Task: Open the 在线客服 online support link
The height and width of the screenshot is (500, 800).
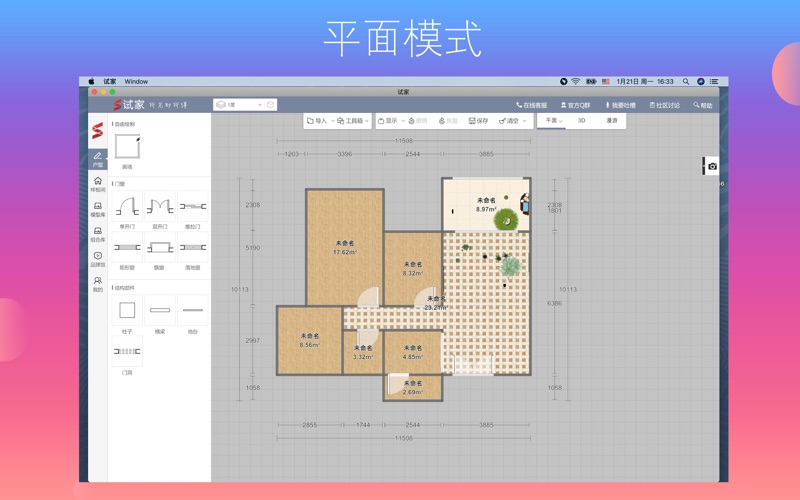Action: point(531,105)
